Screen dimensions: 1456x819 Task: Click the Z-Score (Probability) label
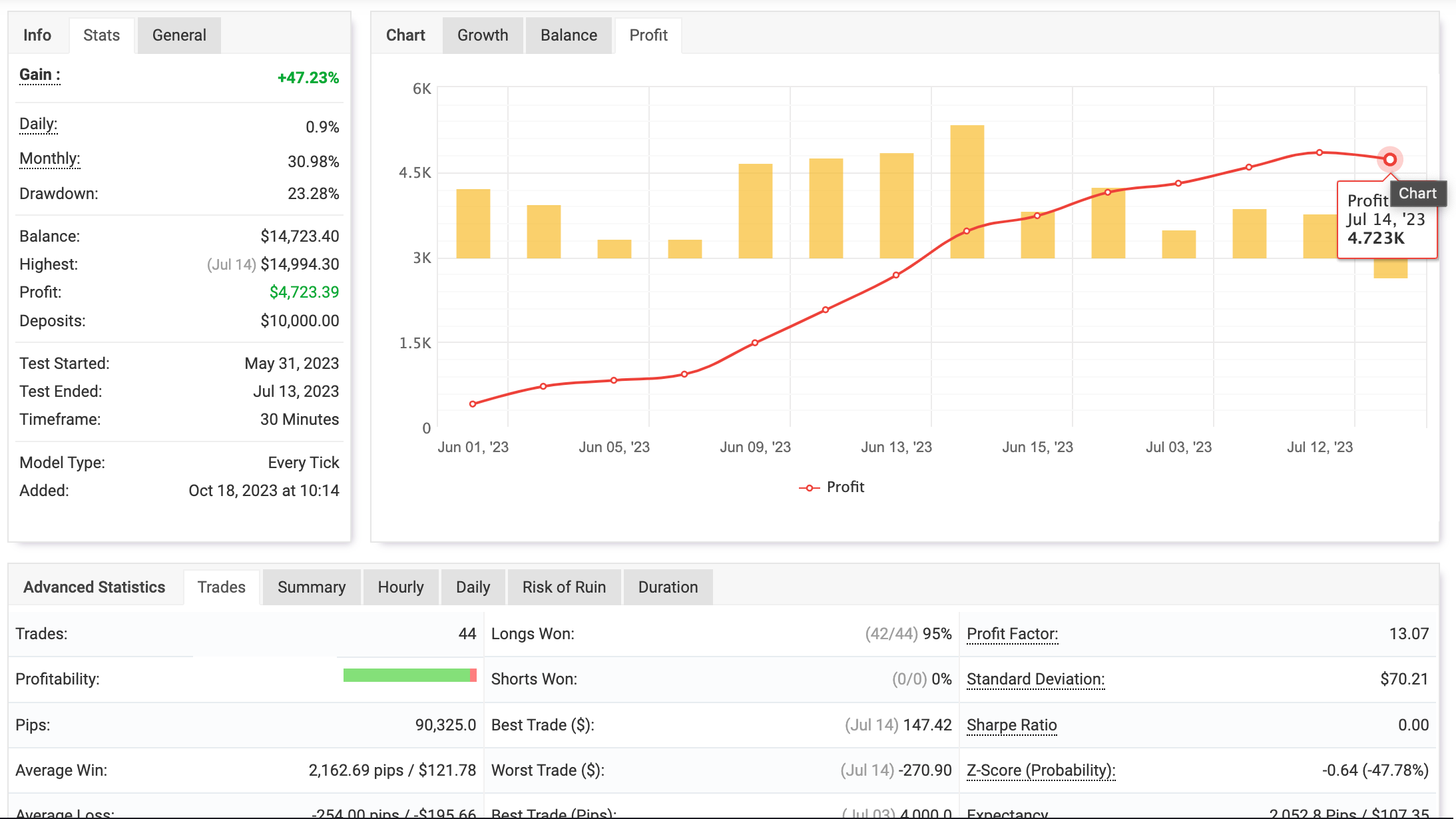point(1041,770)
